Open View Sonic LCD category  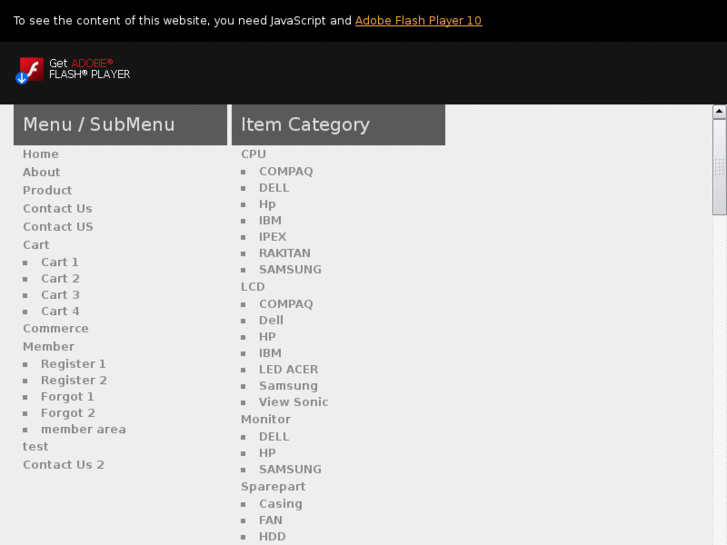tap(293, 402)
